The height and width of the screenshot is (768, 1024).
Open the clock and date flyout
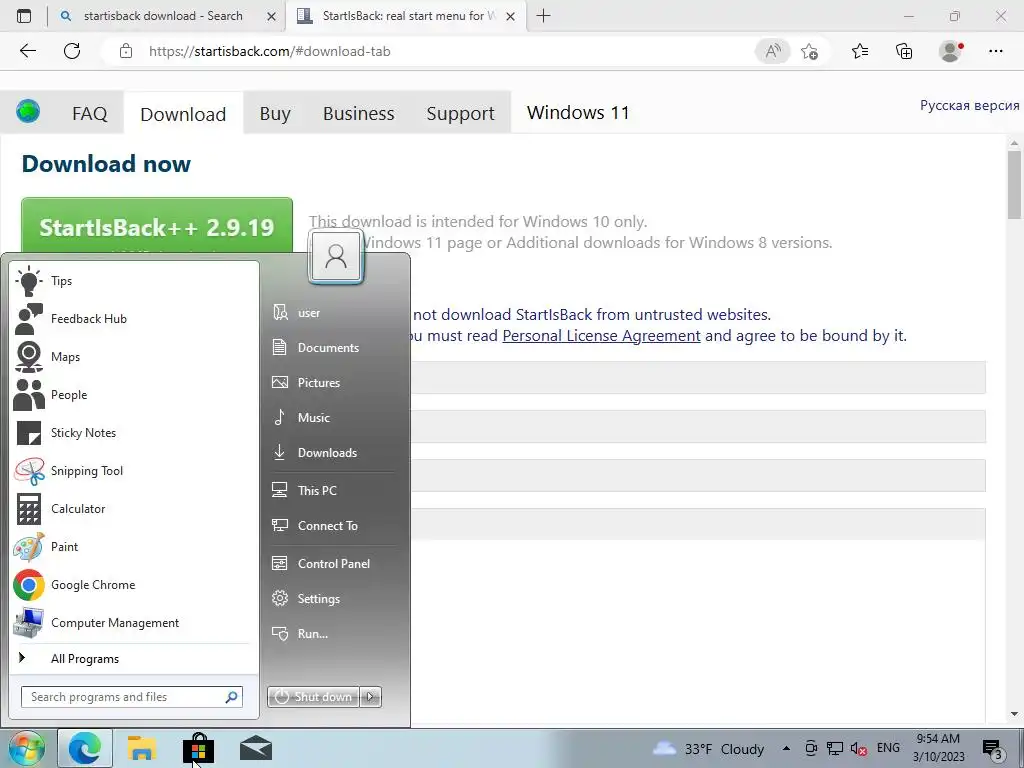938,748
